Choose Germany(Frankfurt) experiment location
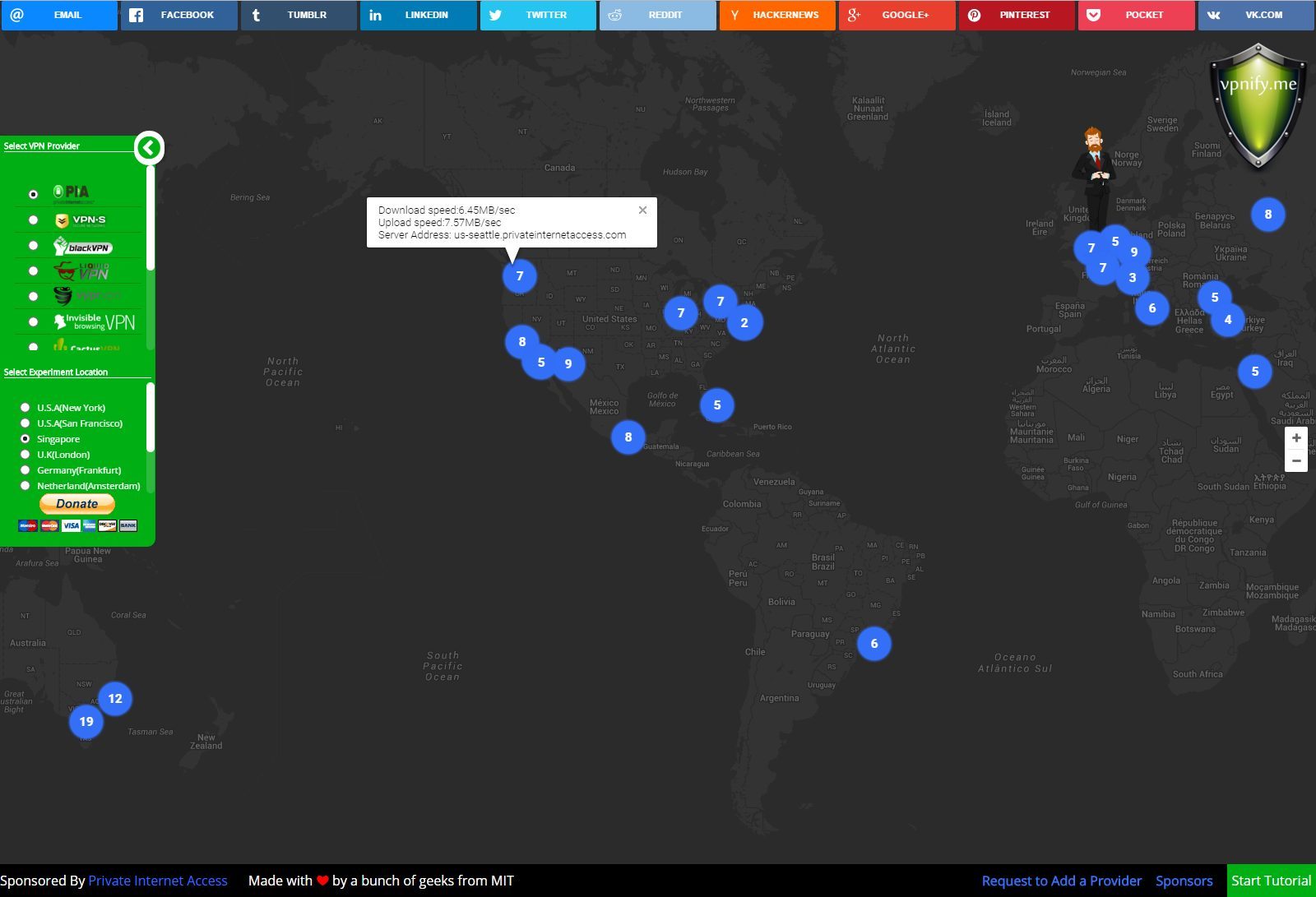This screenshot has width=1316, height=897. tap(25, 469)
